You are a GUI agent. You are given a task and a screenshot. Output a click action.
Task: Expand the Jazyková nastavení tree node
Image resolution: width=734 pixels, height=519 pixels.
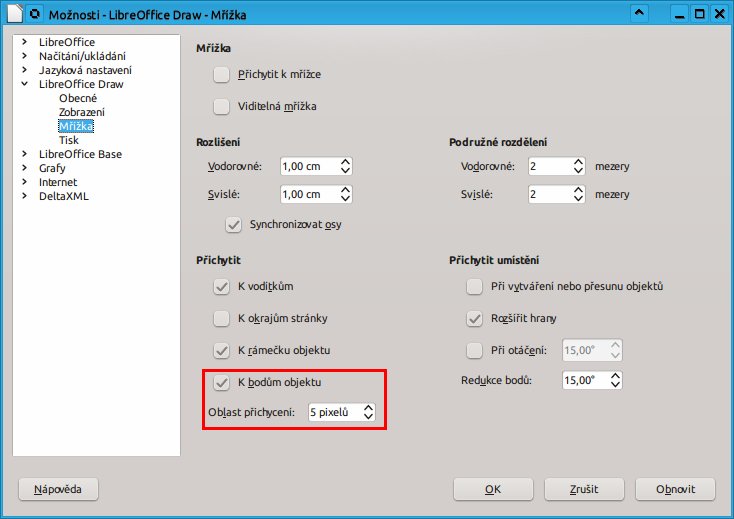click(24, 70)
